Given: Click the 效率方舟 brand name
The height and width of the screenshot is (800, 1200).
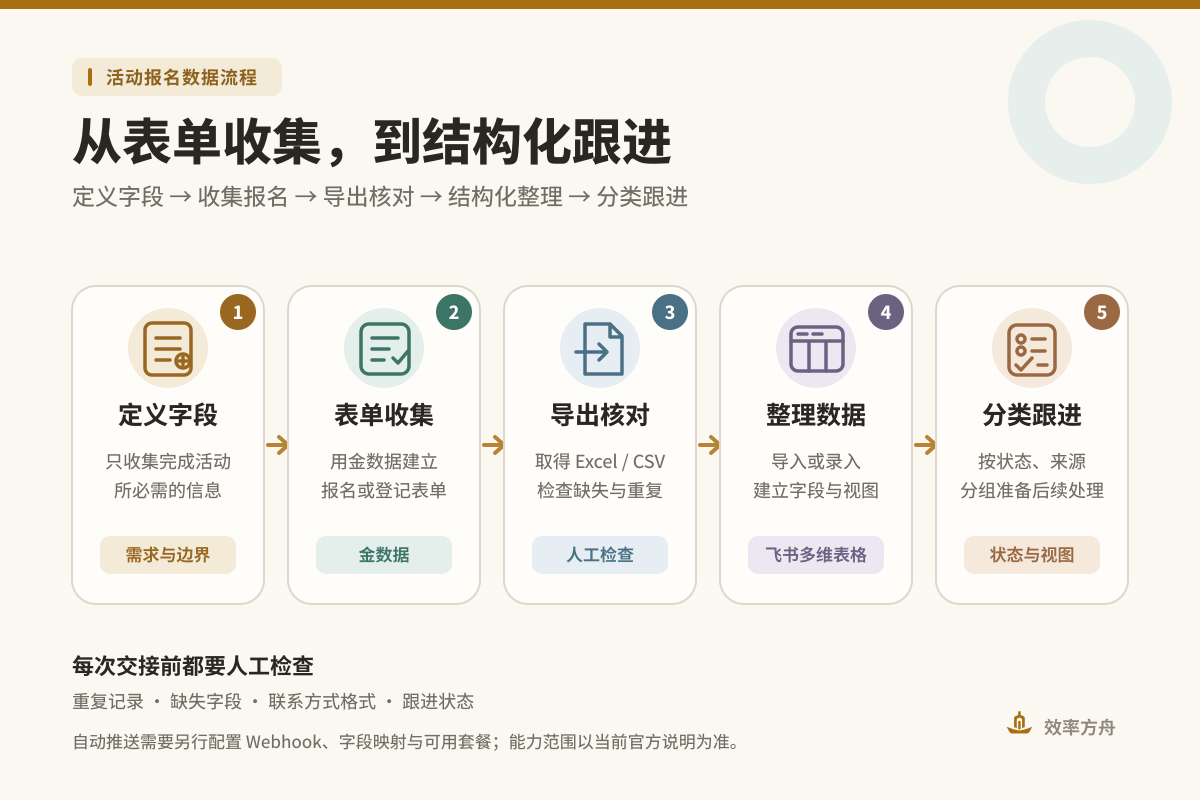Looking at the screenshot, I should click(x=1079, y=727).
